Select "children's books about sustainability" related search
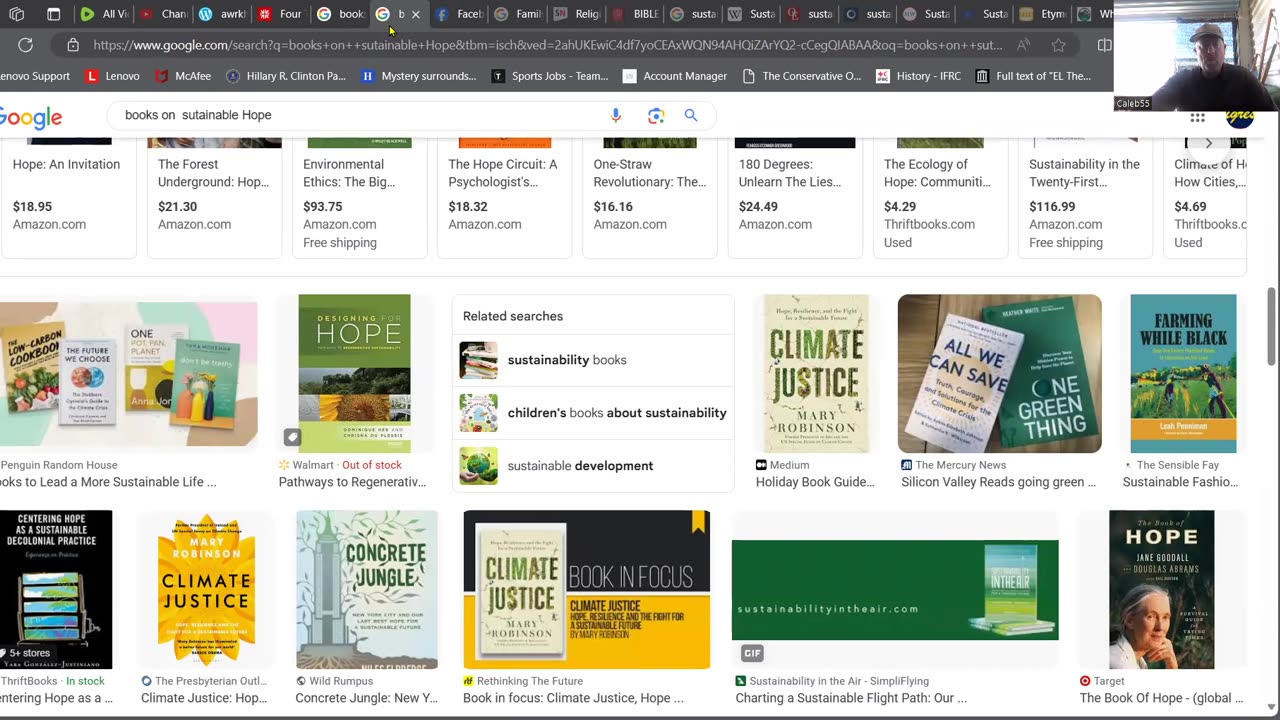This screenshot has height=720, width=1280. pyautogui.click(x=593, y=413)
